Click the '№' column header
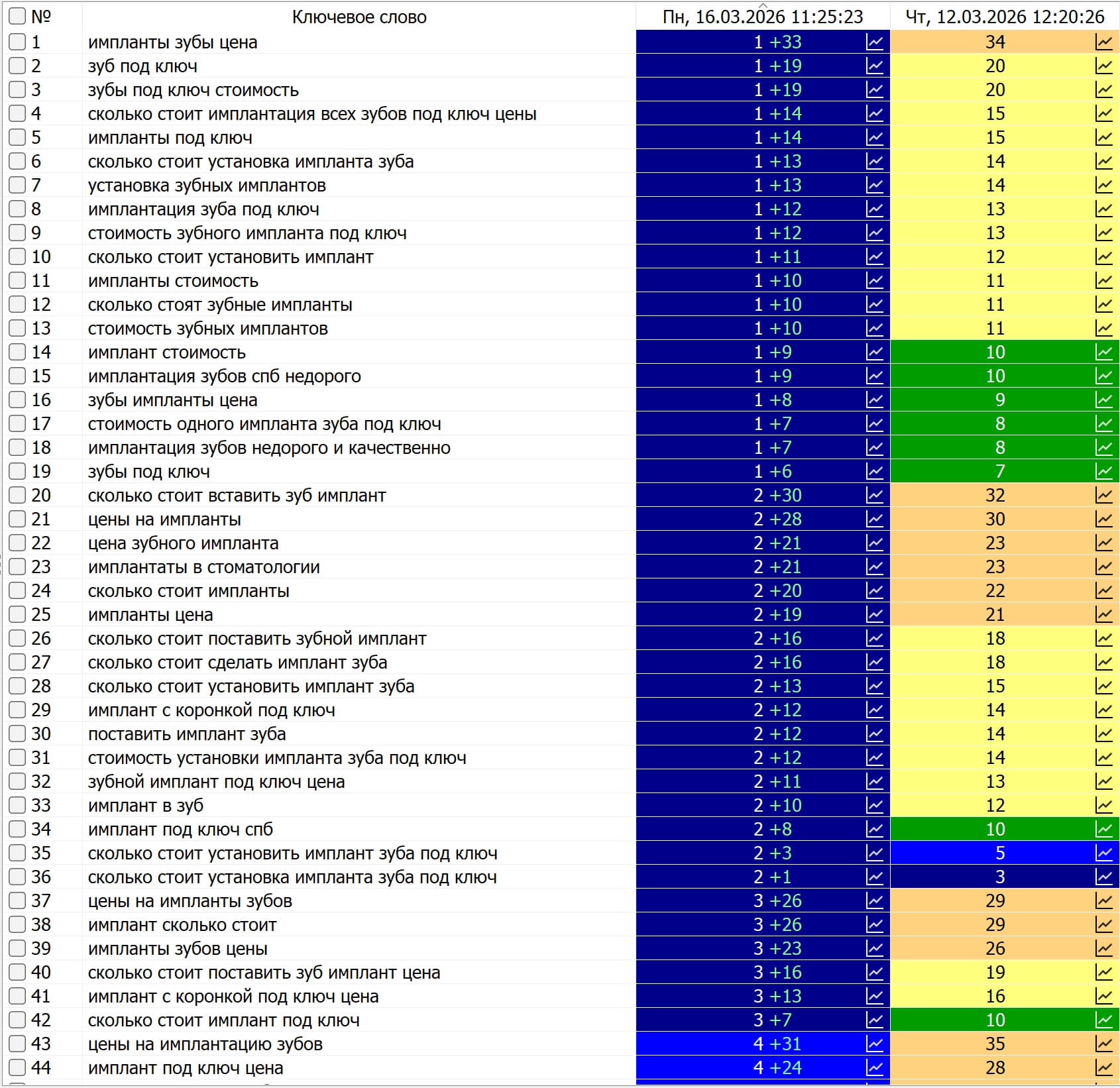The width and height of the screenshot is (1120, 1088). pyautogui.click(x=41, y=17)
